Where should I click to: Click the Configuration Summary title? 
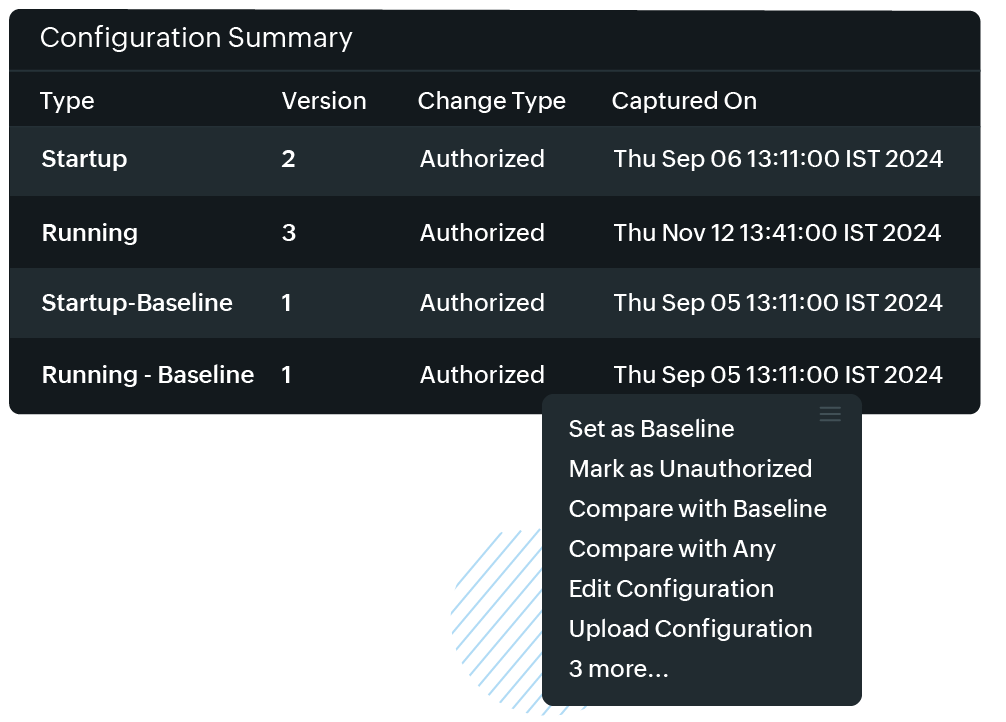point(196,38)
